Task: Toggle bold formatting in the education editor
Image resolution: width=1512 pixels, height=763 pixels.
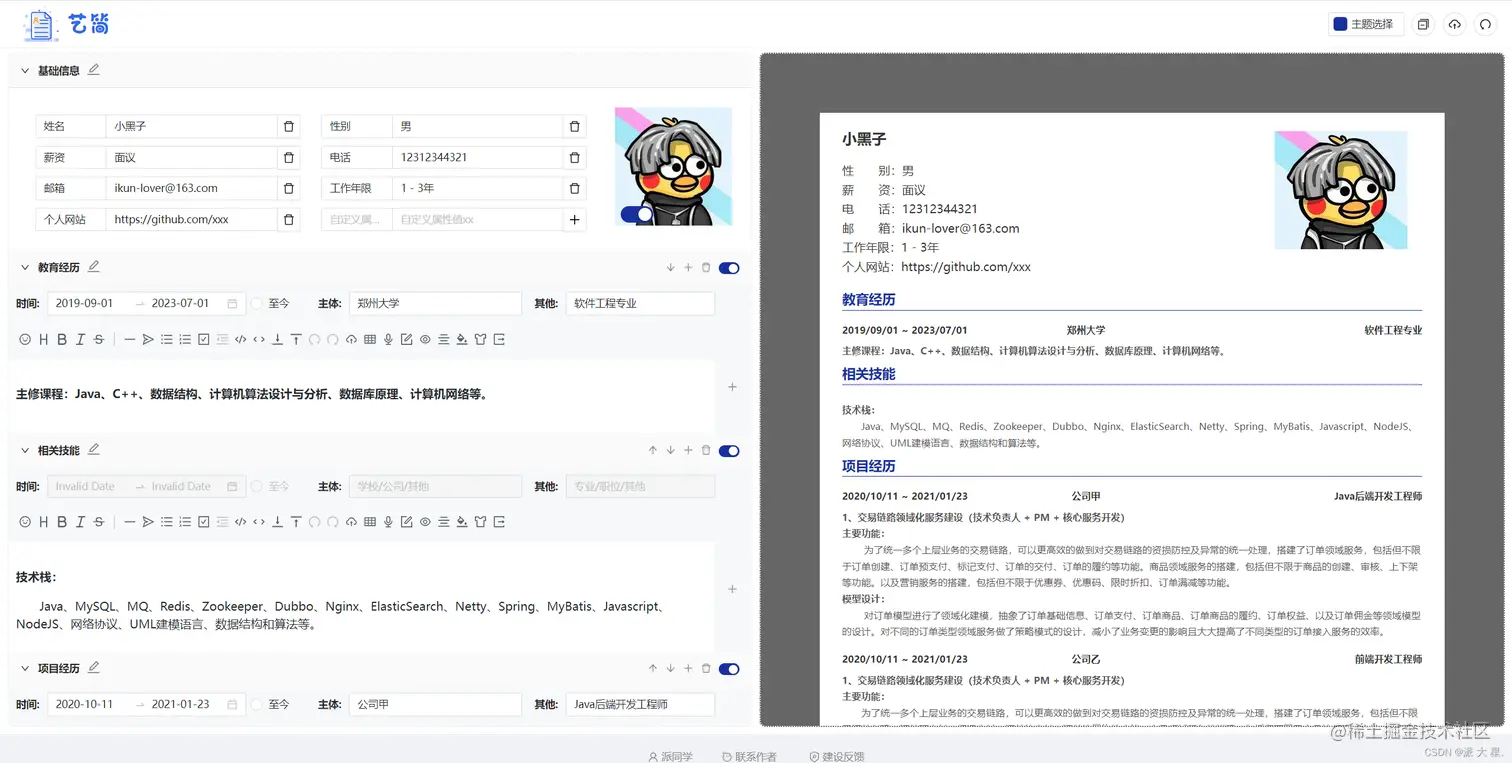Action: point(61,339)
